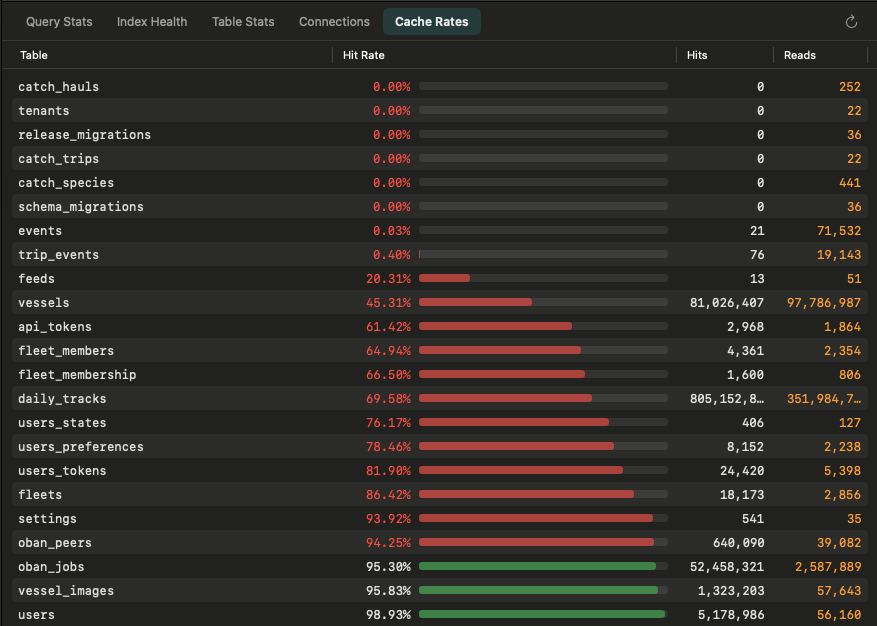
Task: Click the oban_peers table name
Action: [x=55, y=544]
